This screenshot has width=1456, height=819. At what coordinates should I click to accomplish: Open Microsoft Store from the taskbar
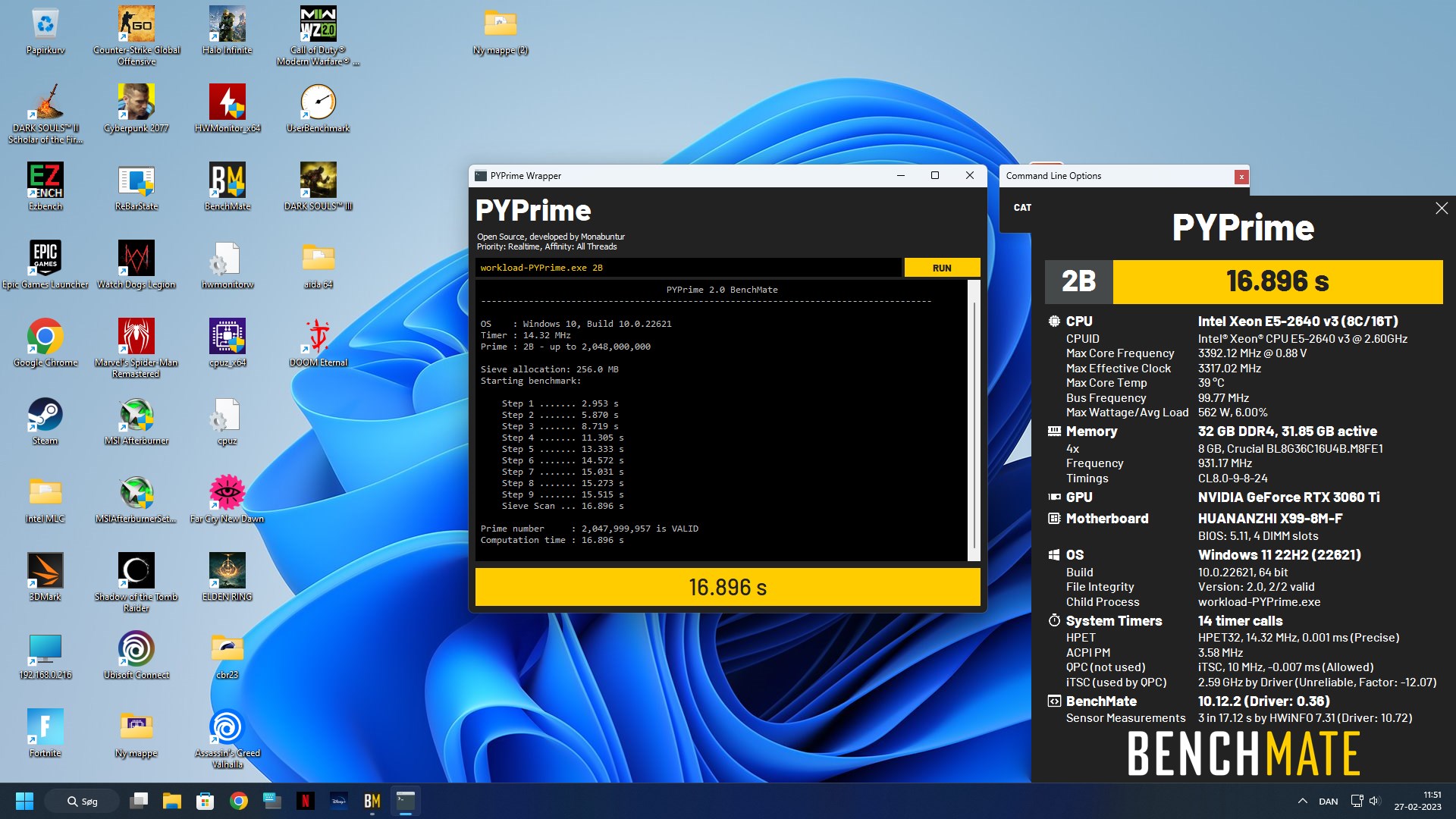click(x=206, y=801)
